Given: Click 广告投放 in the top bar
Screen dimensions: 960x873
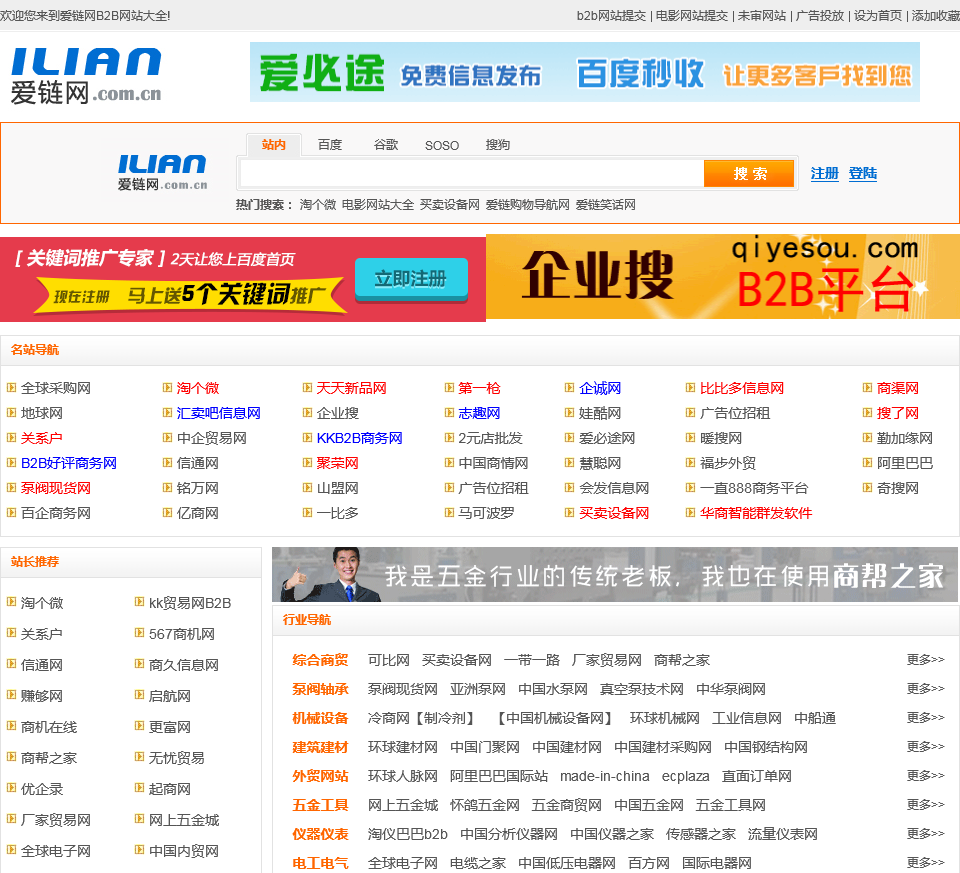Looking at the screenshot, I should [820, 16].
